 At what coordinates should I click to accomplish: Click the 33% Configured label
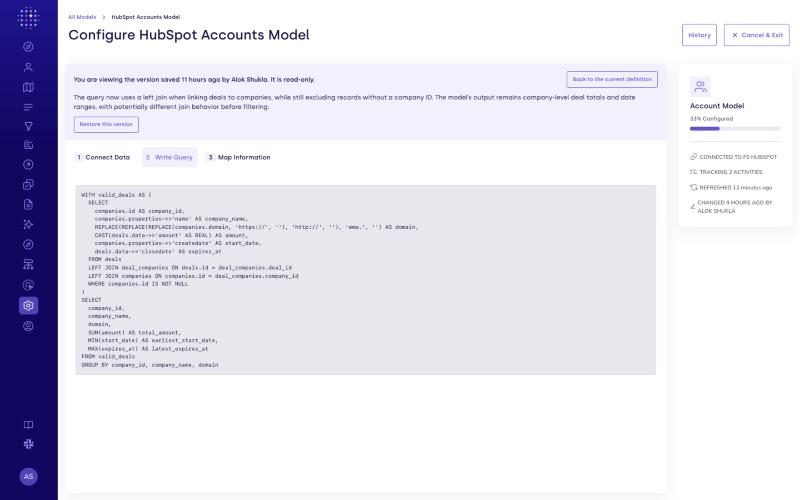[x=711, y=119]
